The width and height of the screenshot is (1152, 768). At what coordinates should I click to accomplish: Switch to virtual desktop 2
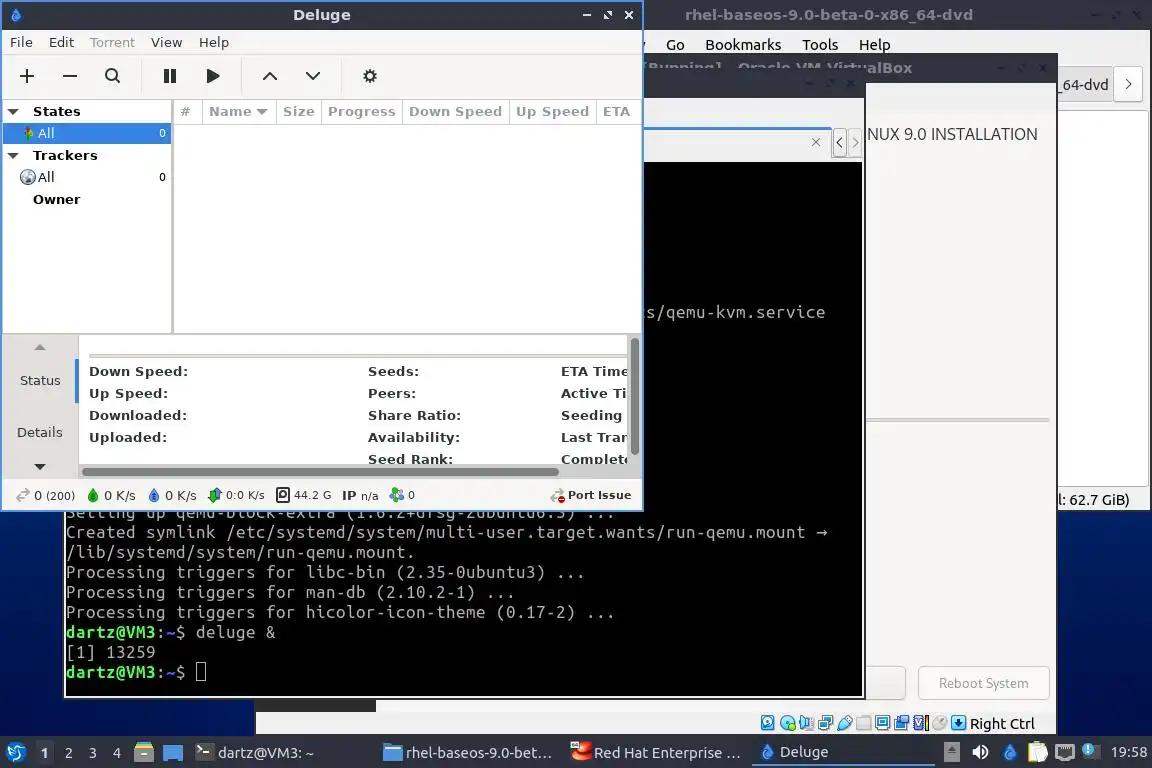(x=68, y=753)
